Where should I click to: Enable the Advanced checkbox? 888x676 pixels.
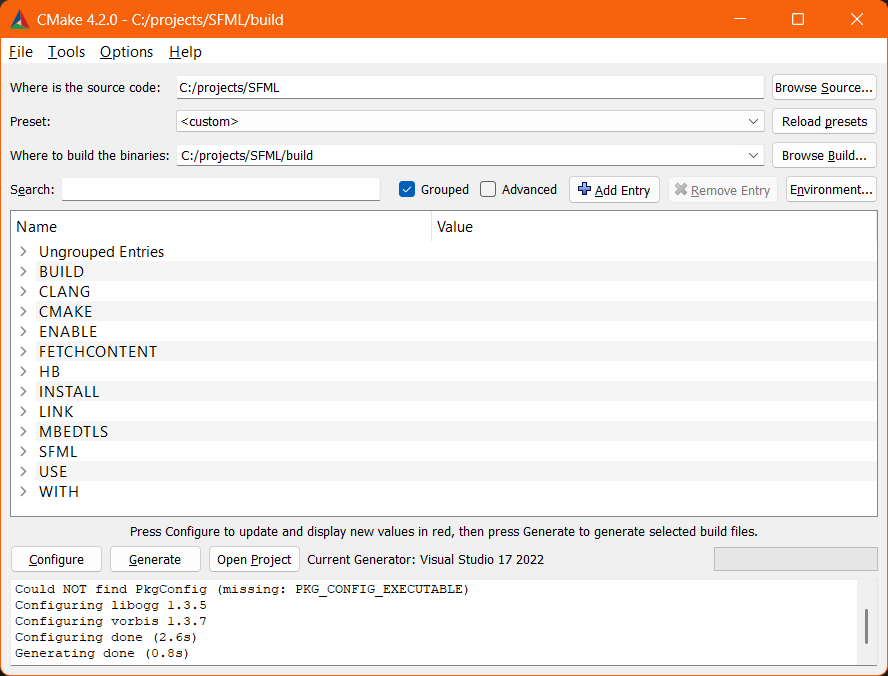coord(488,189)
